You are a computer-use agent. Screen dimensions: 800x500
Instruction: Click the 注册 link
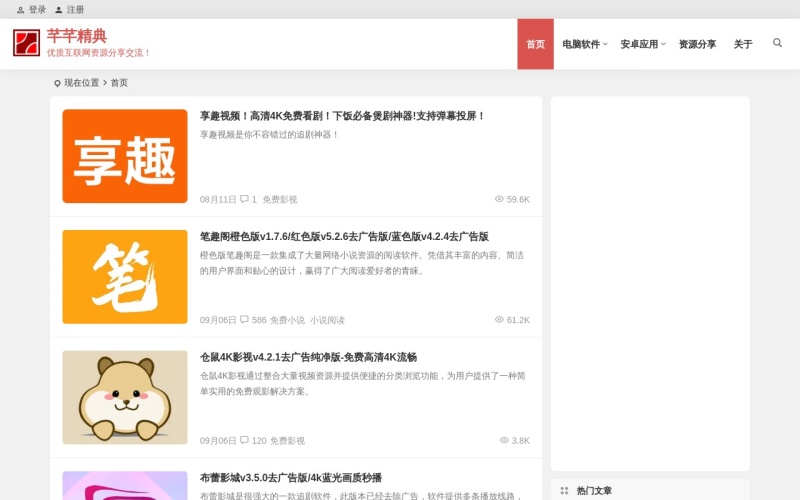pos(75,10)
